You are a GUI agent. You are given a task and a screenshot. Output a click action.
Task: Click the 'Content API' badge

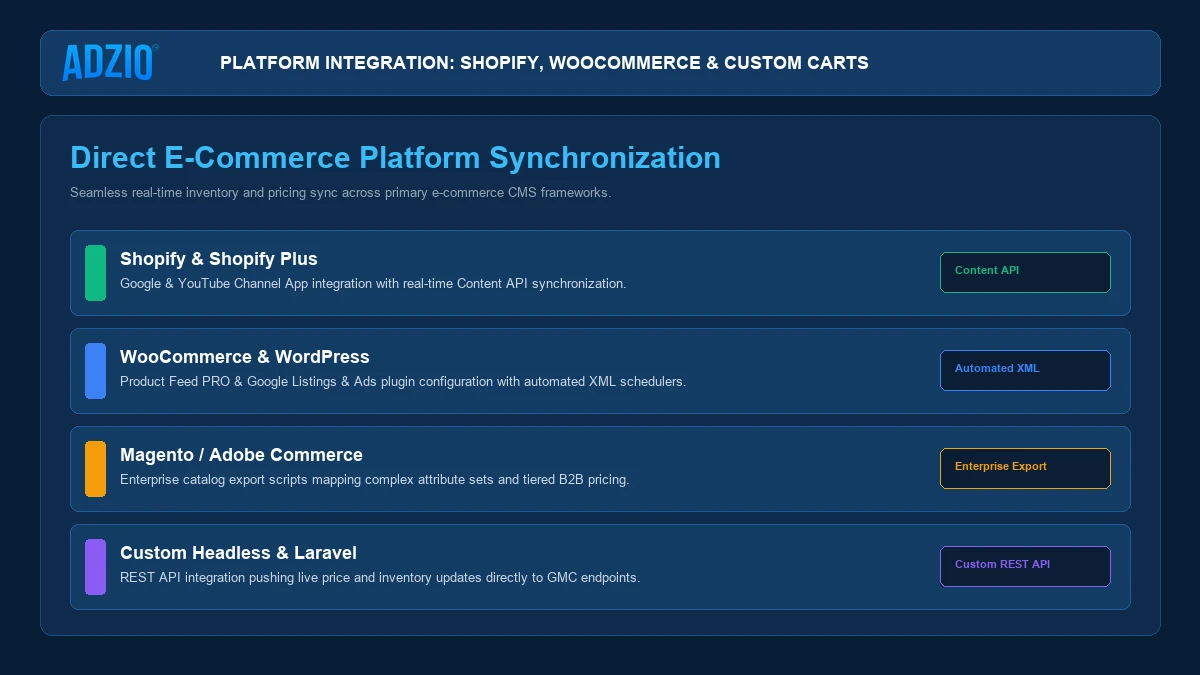tap(1025, 272)
